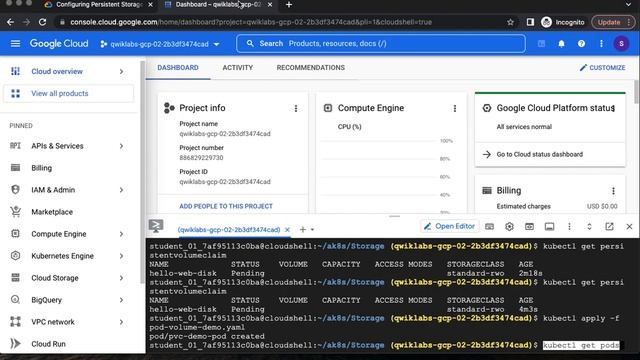Image resolution: width=640 pixels, height=360 pixels.
Task: Expand the Cloud Storage submenu
Action: [121, 278]
